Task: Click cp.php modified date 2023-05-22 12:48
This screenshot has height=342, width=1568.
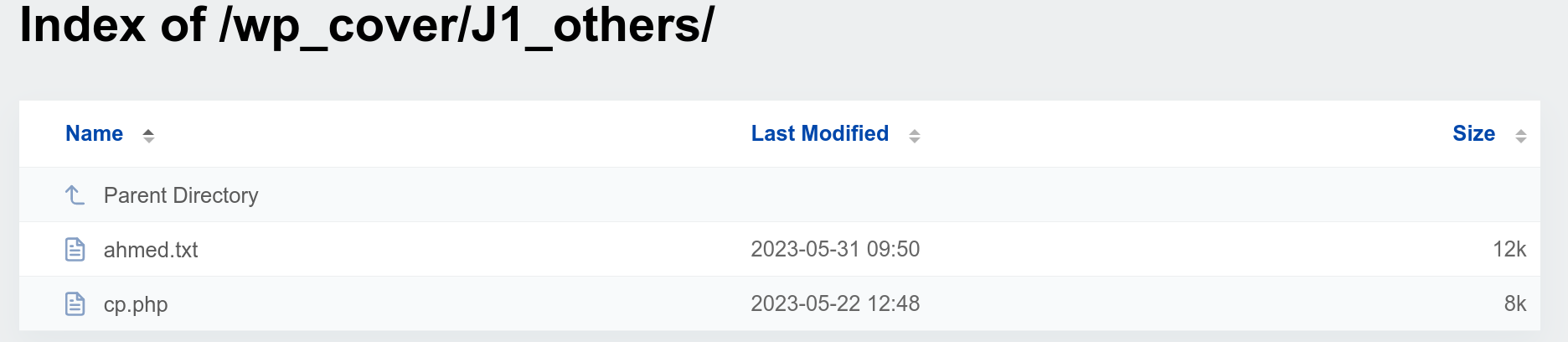Action: pyautogui.click(x=835, y=303)
